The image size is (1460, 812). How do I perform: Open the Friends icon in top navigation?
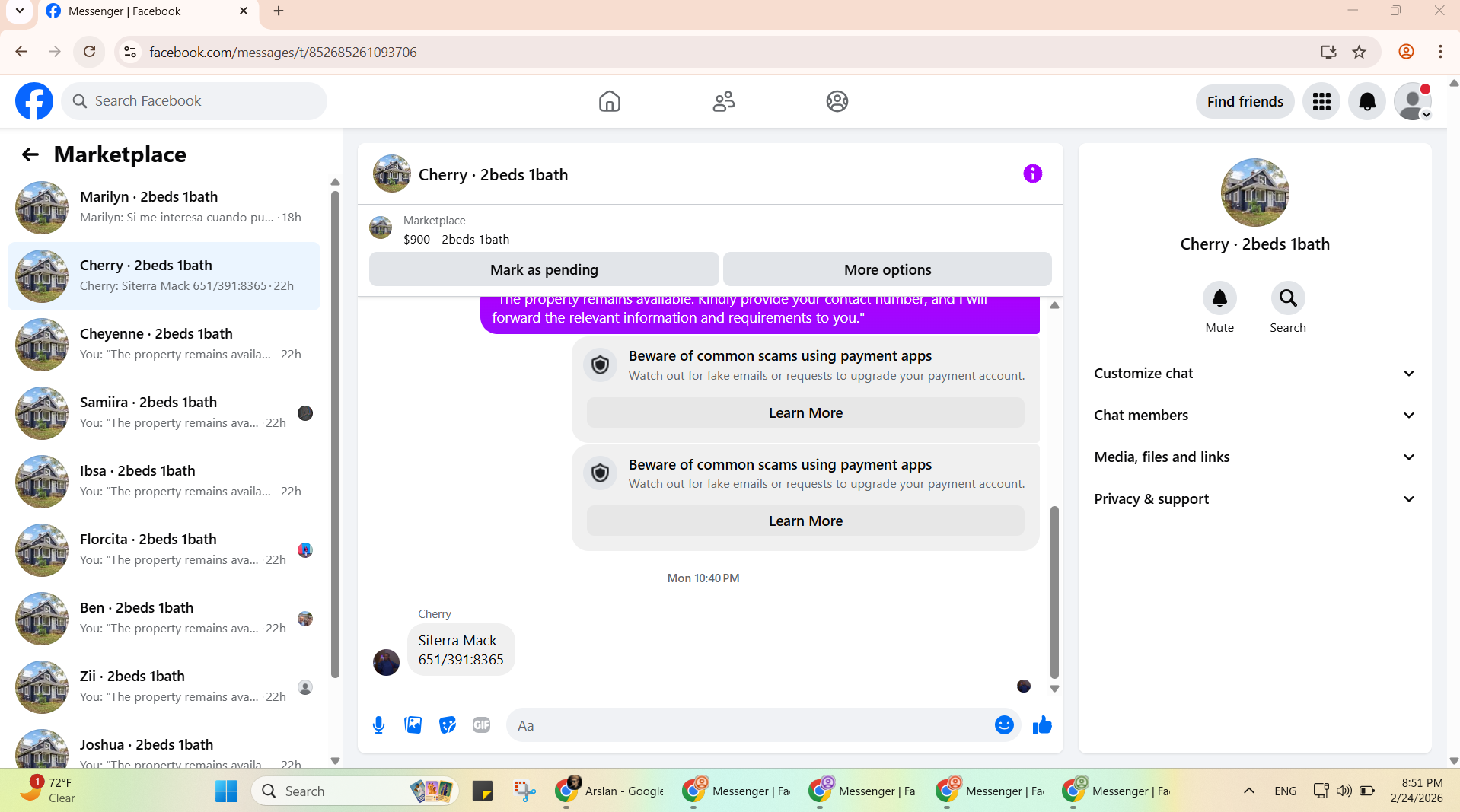click(723, 101)
